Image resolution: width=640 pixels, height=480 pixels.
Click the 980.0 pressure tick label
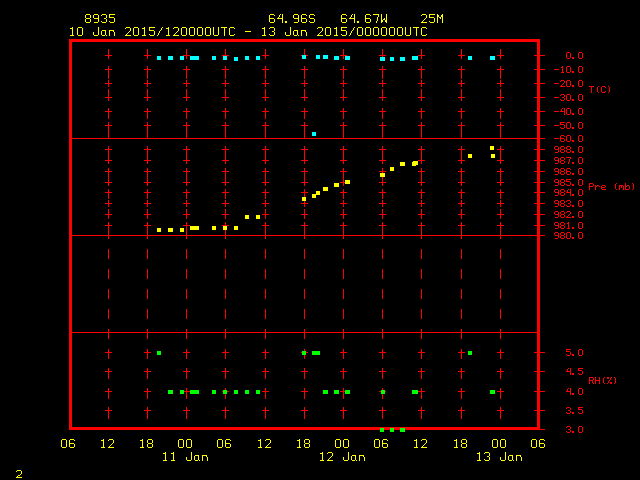click(569, 236)
